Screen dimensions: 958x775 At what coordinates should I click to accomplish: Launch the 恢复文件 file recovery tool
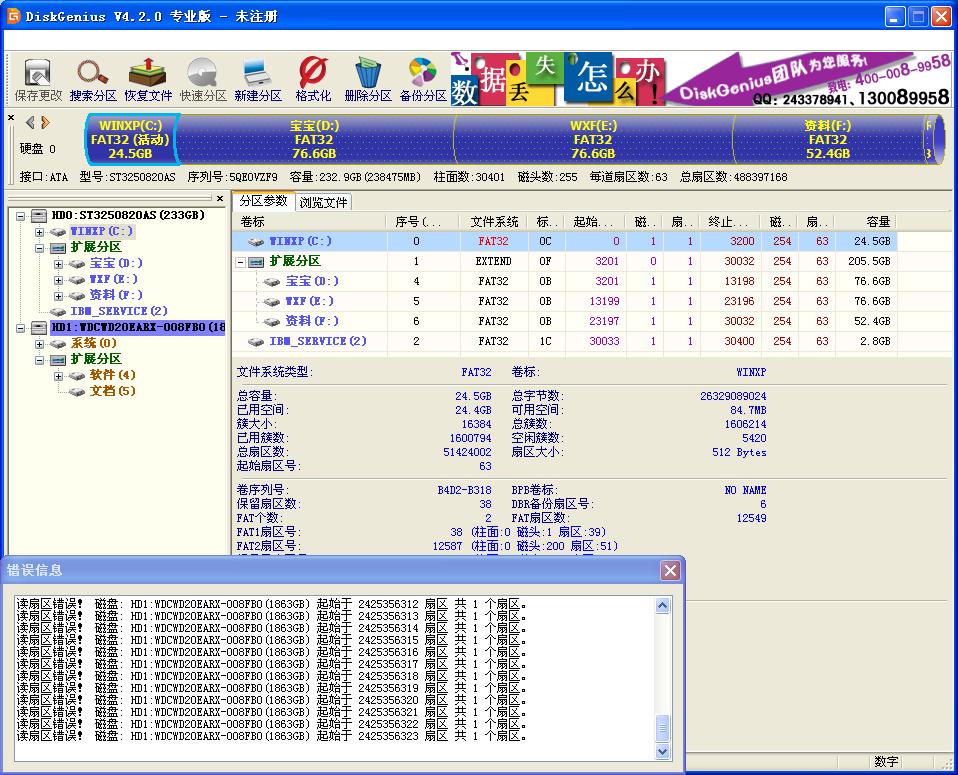pos(148,79)
